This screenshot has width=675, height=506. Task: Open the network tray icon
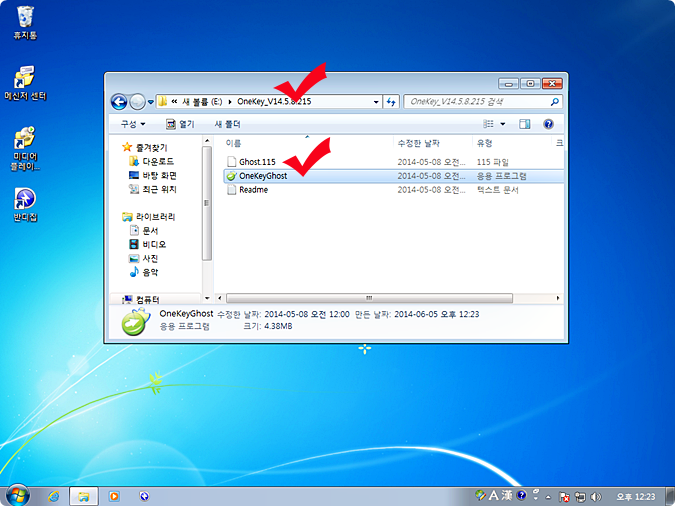580,497
